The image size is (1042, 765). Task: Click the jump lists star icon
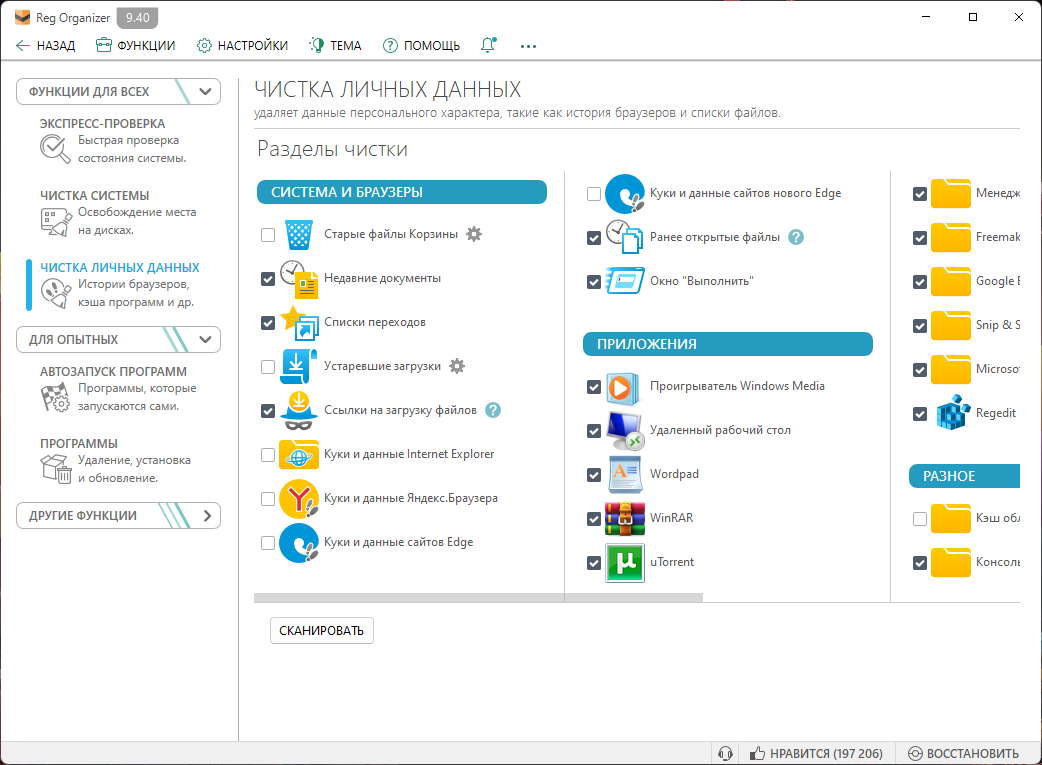coord(299,322)
